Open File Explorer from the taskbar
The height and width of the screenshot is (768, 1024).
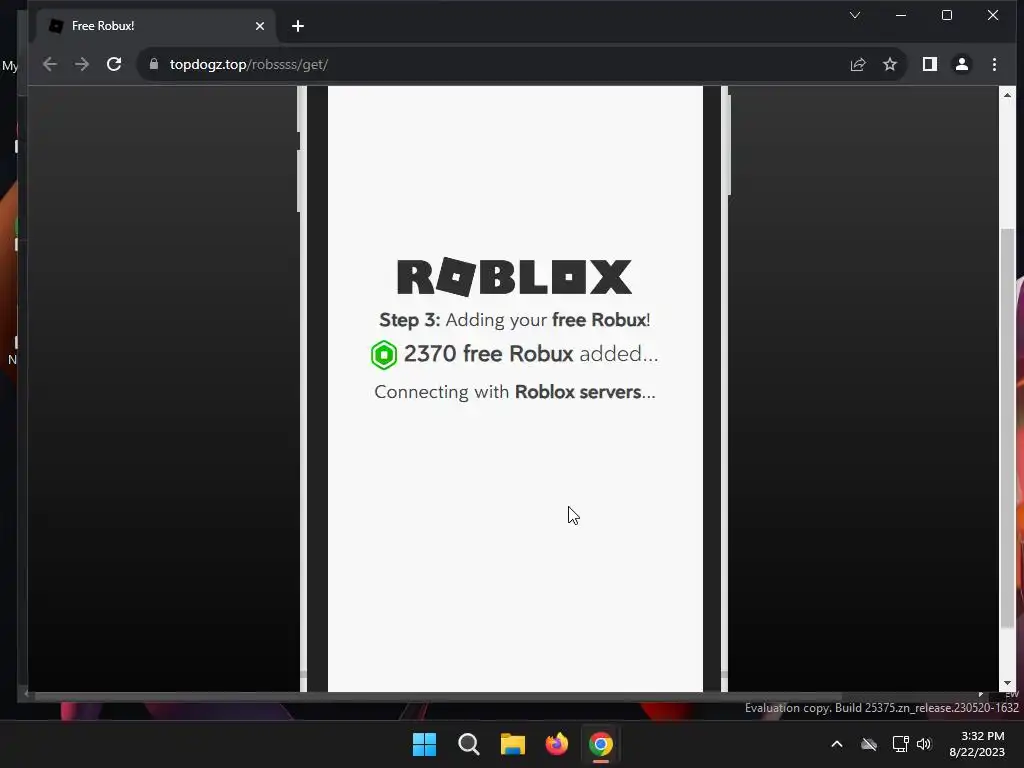[513, 744]
